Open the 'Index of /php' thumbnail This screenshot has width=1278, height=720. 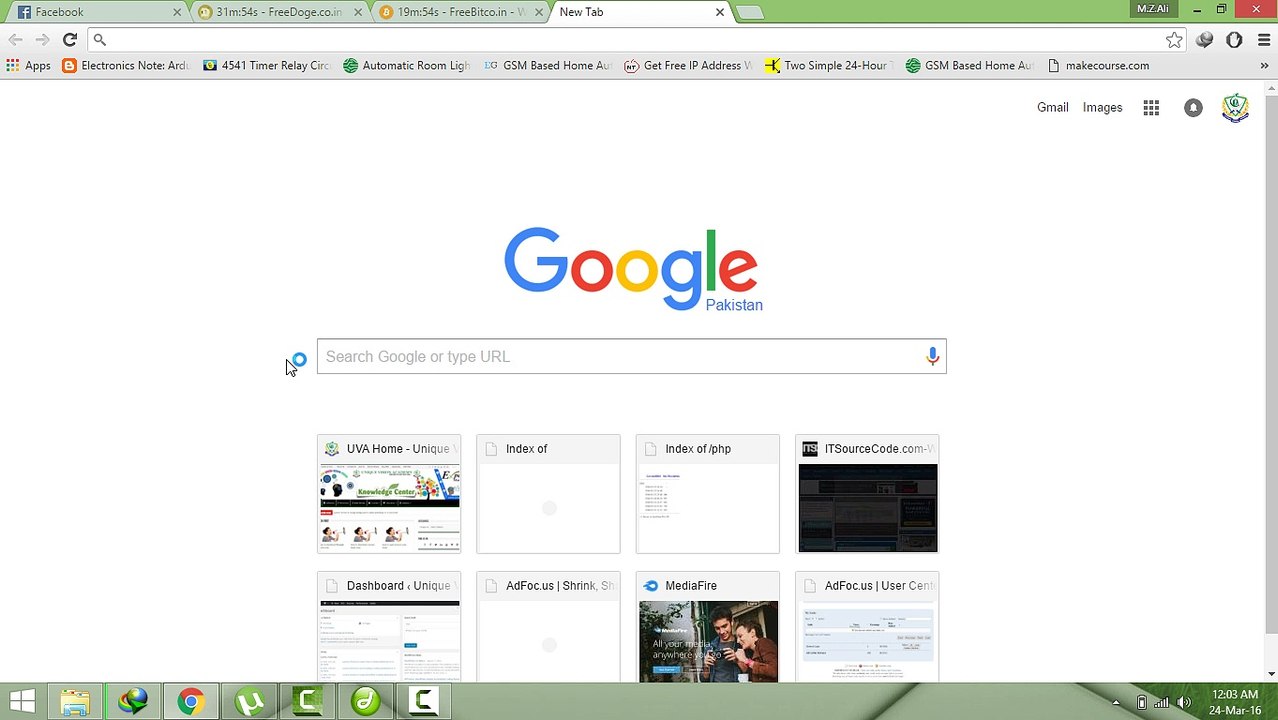[x=707, y=494]
